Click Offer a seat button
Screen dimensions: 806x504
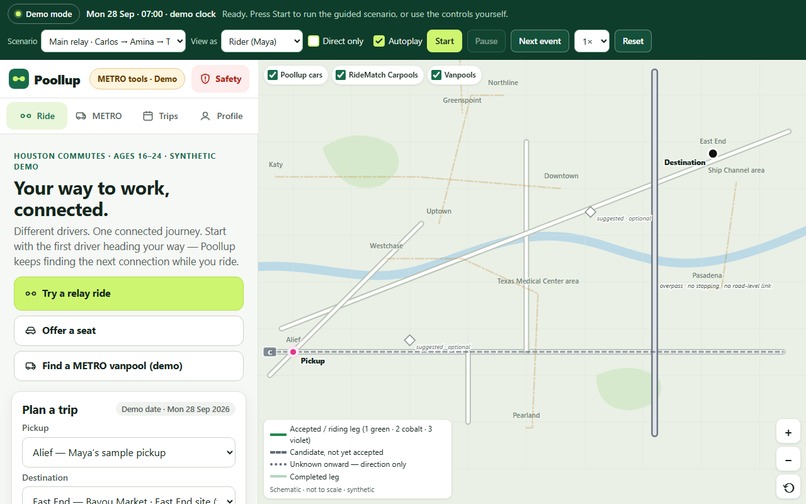[129, 331]
